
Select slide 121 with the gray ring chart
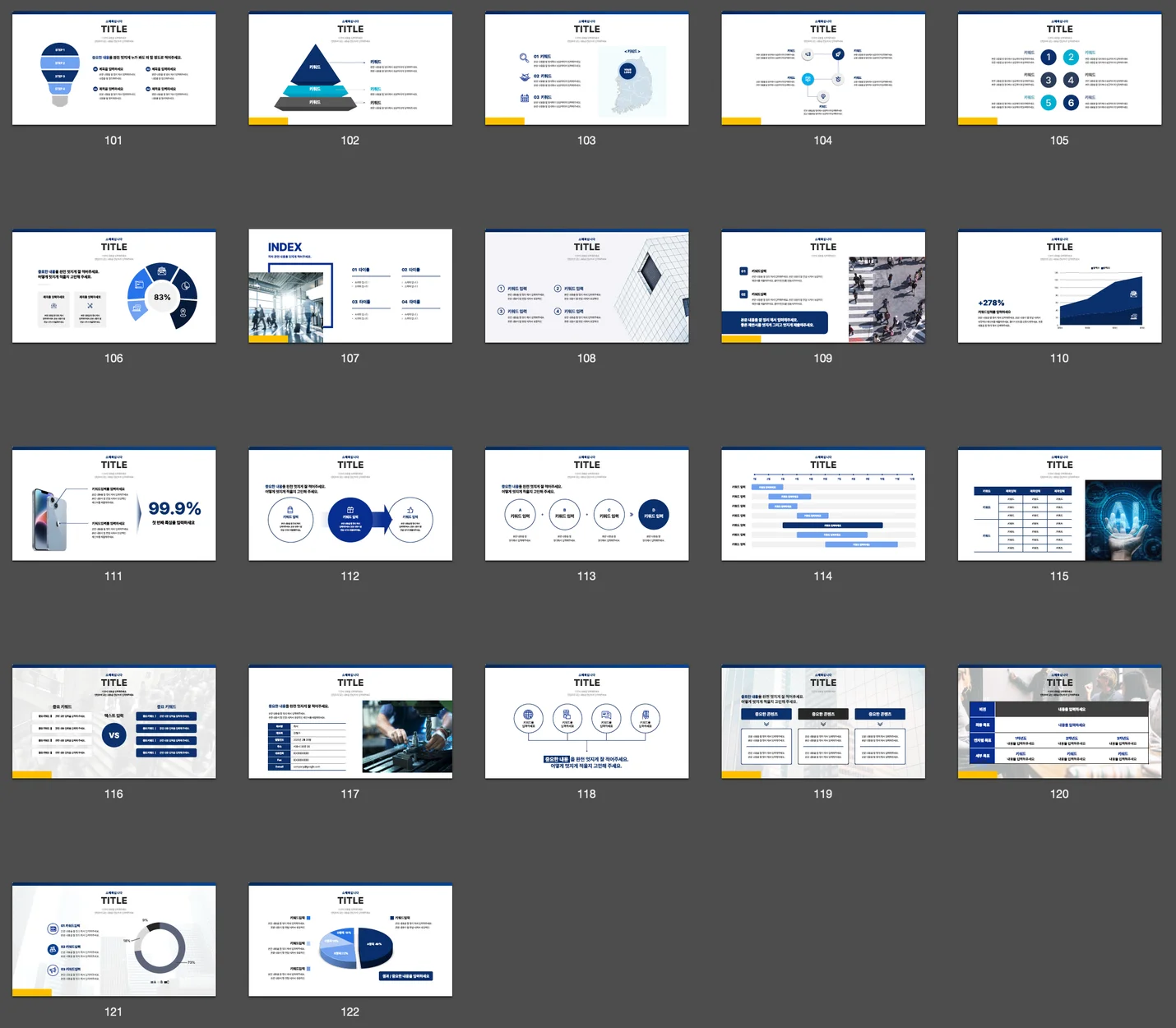(114, 941)
